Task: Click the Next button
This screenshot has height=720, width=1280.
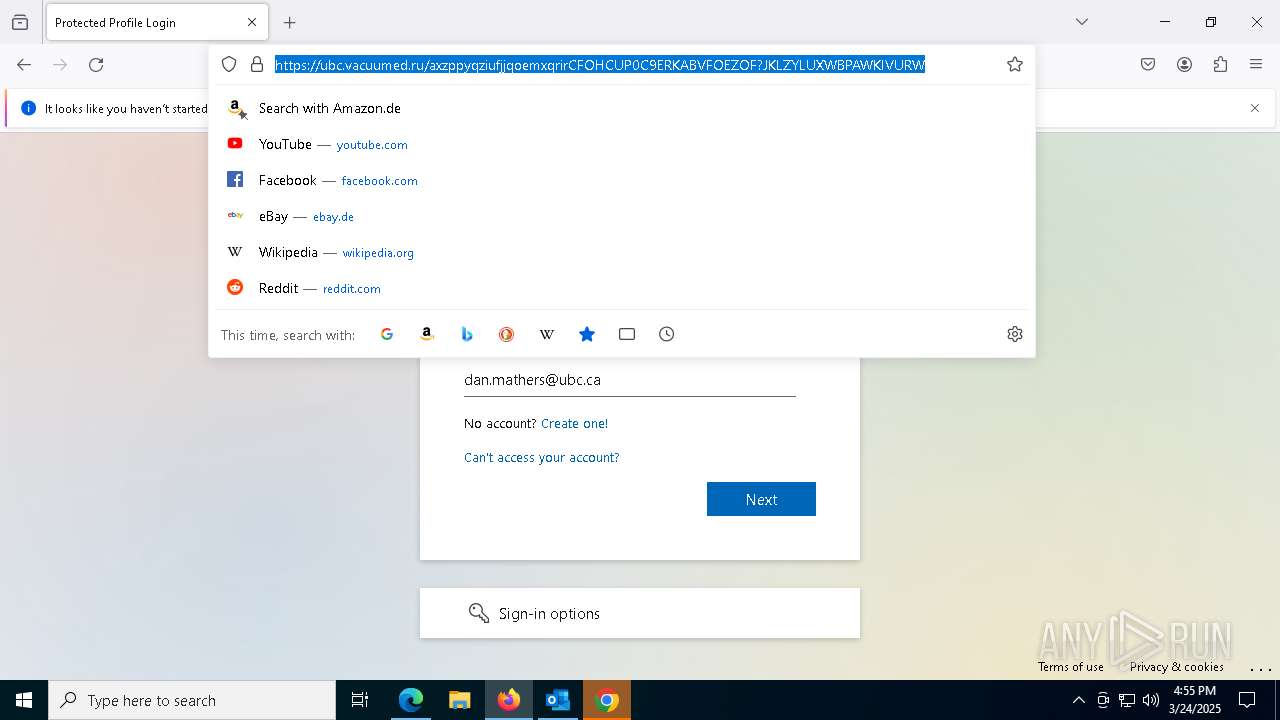Action: point(761,499)
